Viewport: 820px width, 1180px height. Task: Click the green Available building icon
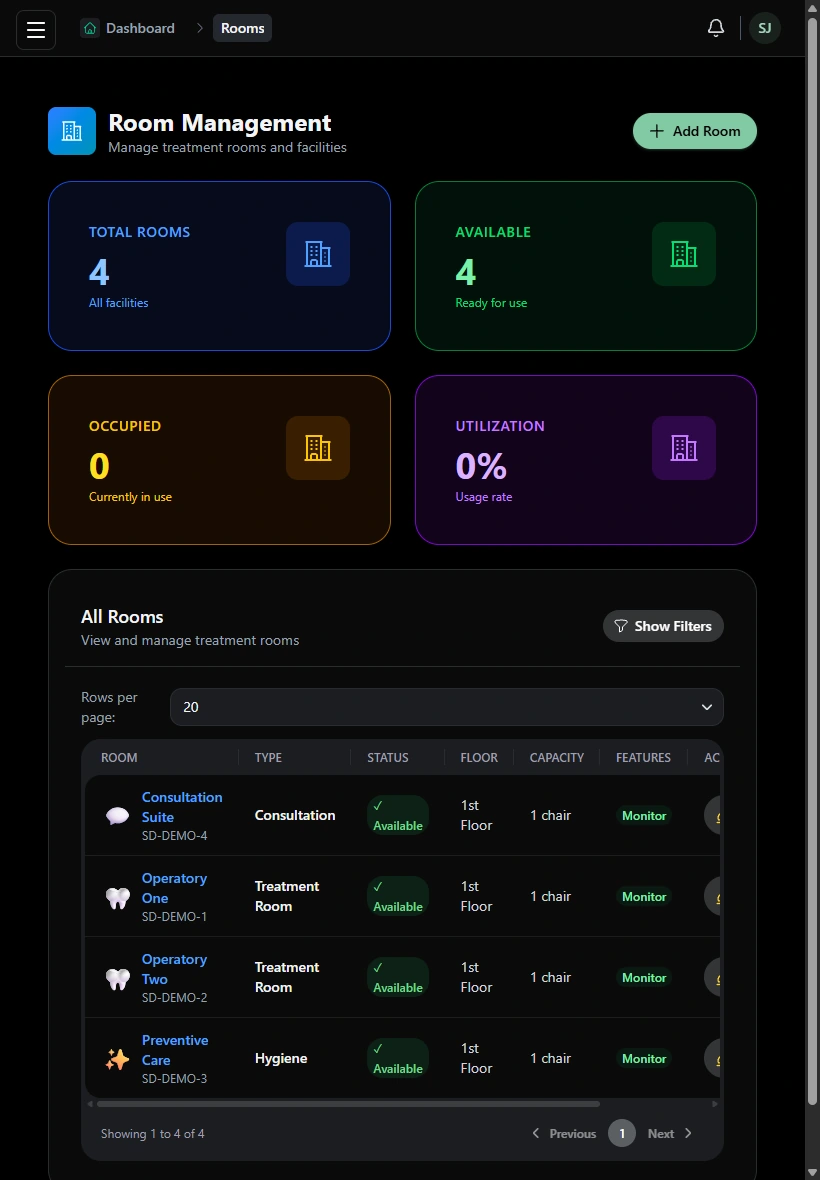pyautogui.click(x=683, y=254)
